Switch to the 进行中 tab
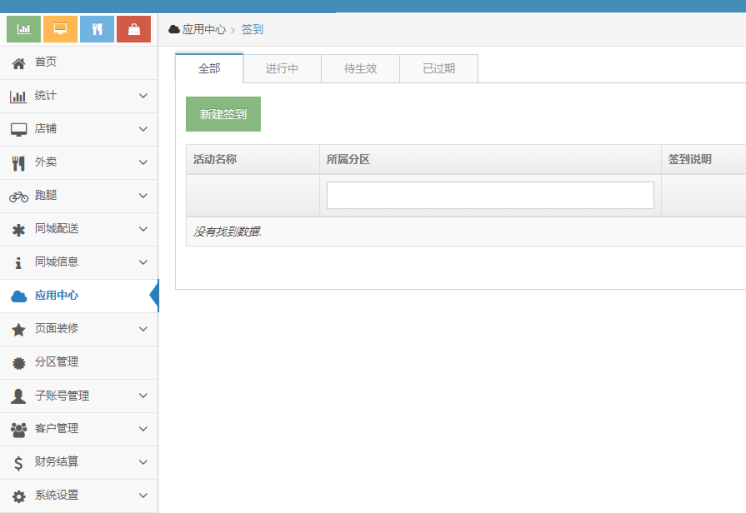This screenshot has width=746, height=513. coord(282,69)
